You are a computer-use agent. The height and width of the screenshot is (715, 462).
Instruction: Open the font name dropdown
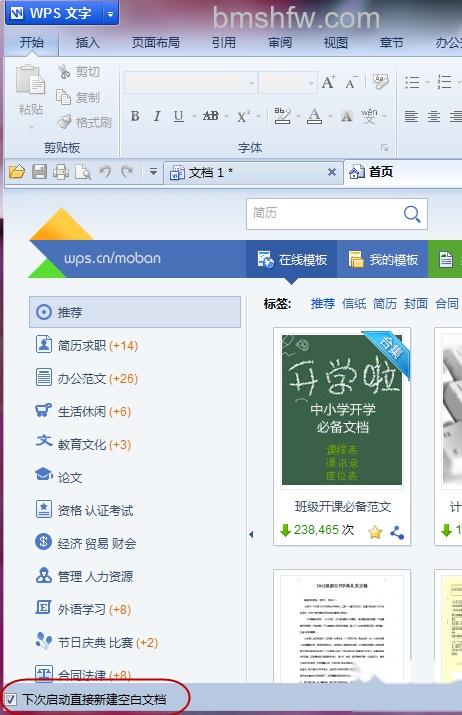251,83
